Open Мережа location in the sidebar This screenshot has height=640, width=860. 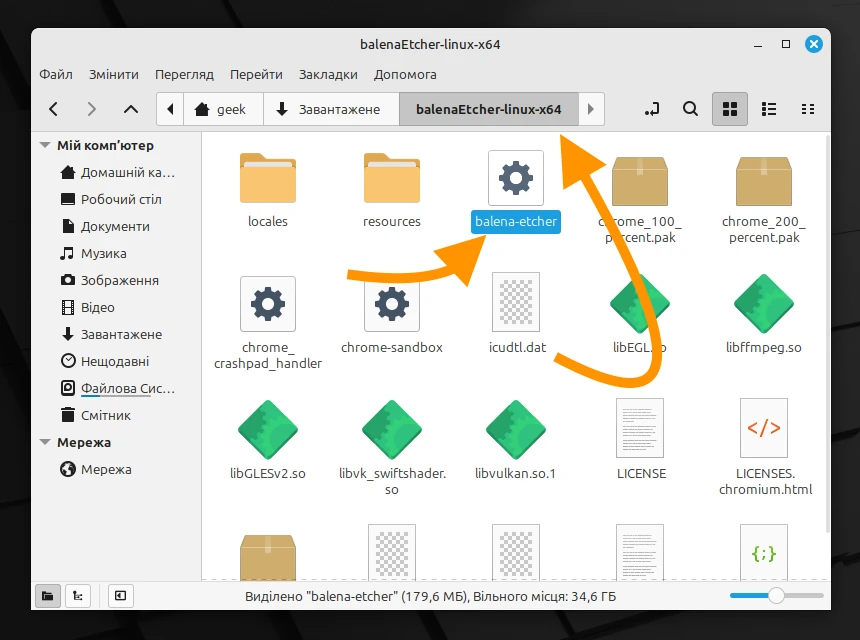click(x=96, y=469)
